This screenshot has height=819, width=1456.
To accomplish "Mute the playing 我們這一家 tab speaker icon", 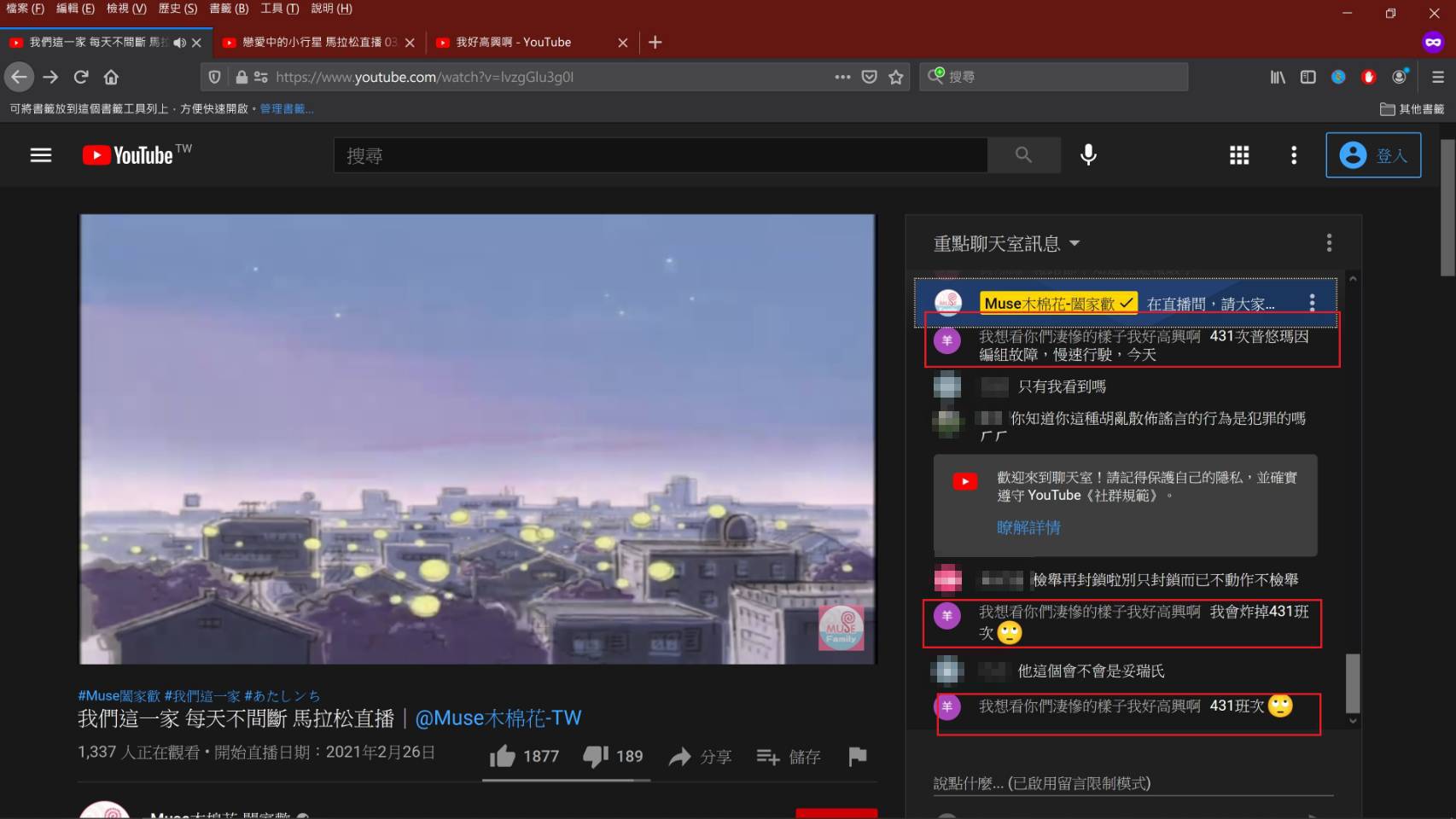I will (179, 42).
